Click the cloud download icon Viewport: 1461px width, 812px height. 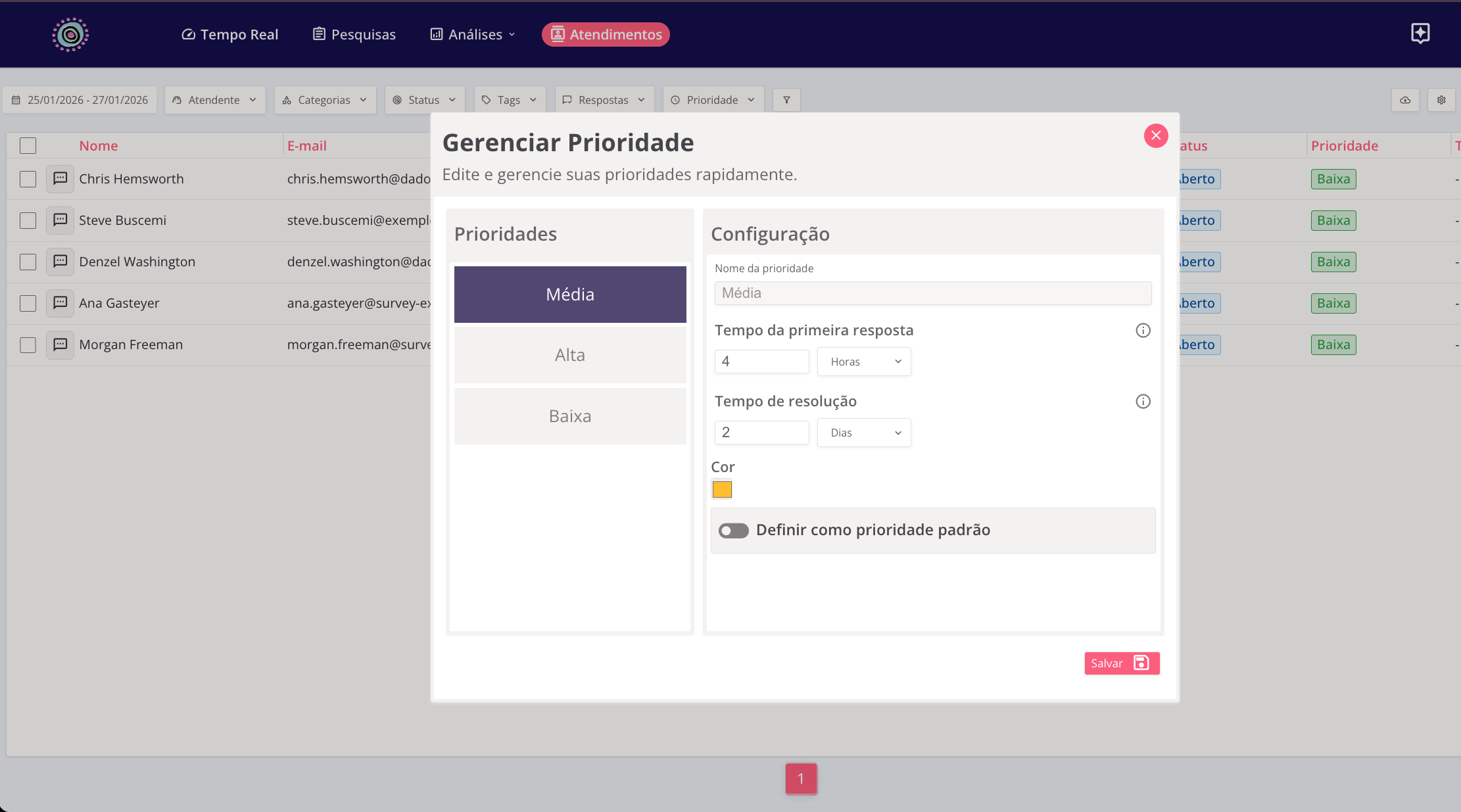(1405, 100)
